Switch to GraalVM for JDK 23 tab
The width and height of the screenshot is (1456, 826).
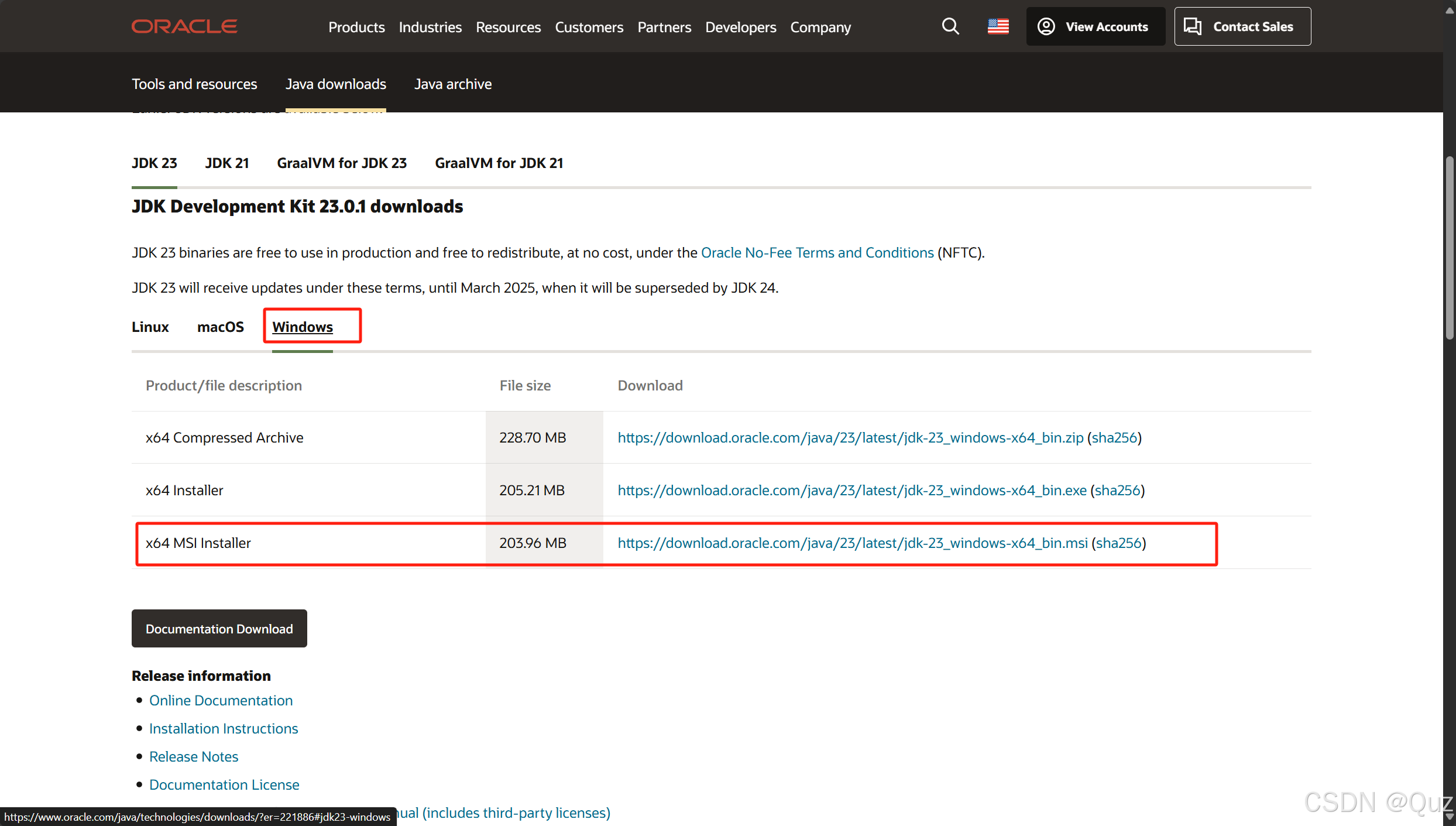342,163
